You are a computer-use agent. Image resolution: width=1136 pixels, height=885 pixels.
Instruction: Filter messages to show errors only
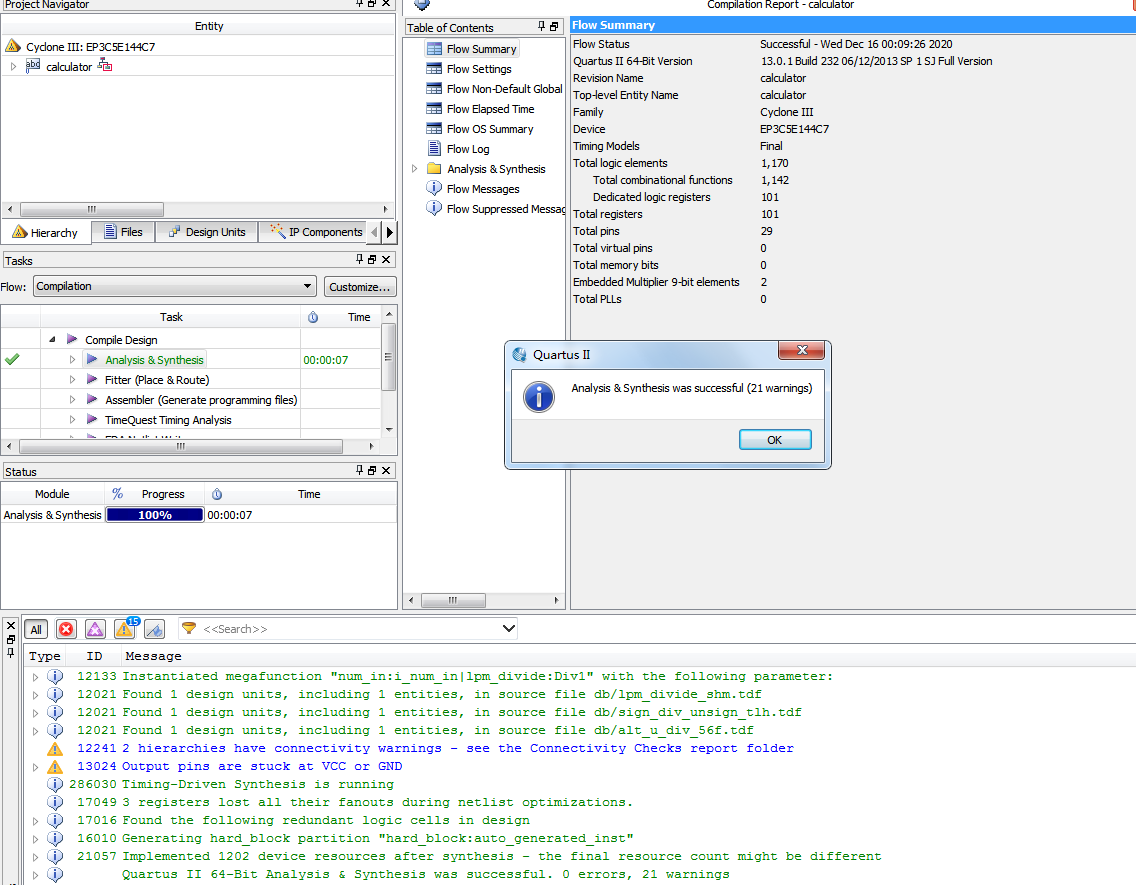coord(66,629)
